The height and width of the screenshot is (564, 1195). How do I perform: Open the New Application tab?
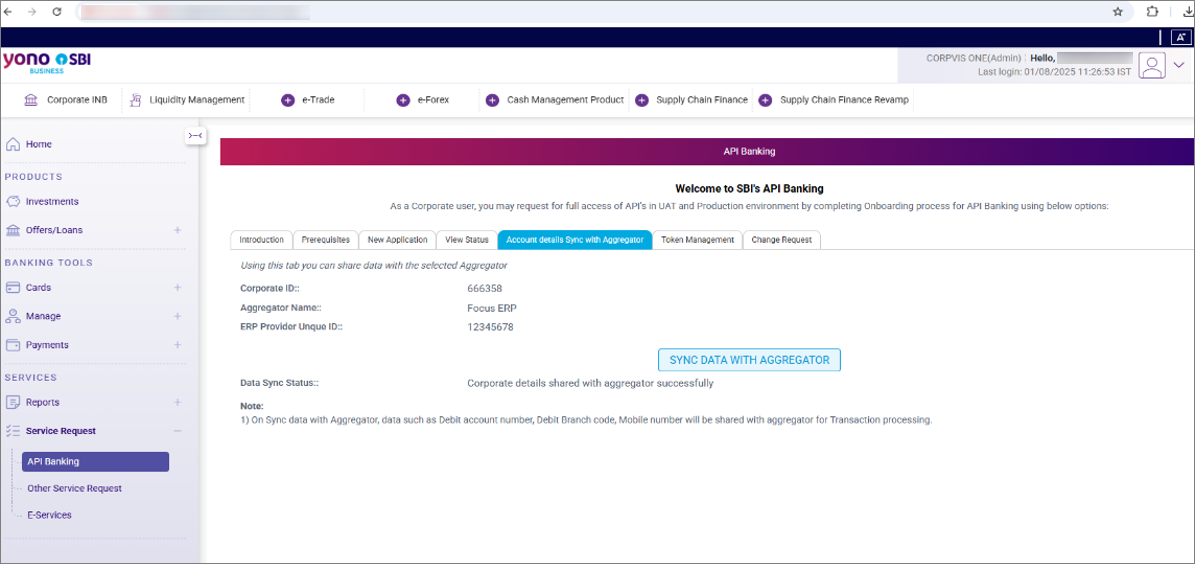coord(397,239)
